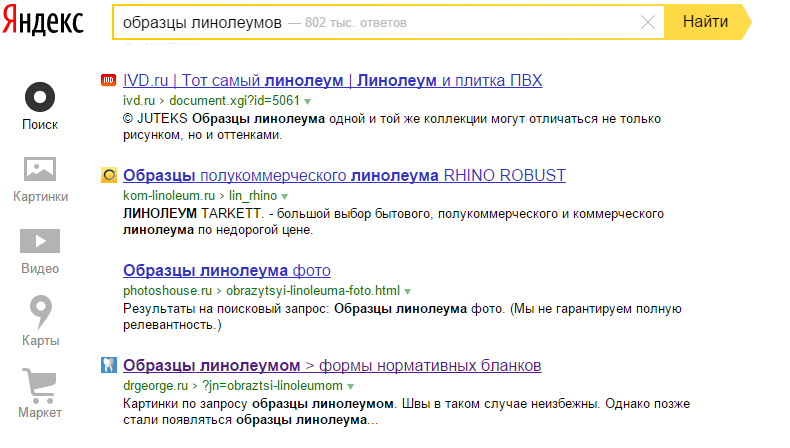Click the Картинки label in sidebar
The height and width of the screenshot is (448, 790).
click(40, 197)
